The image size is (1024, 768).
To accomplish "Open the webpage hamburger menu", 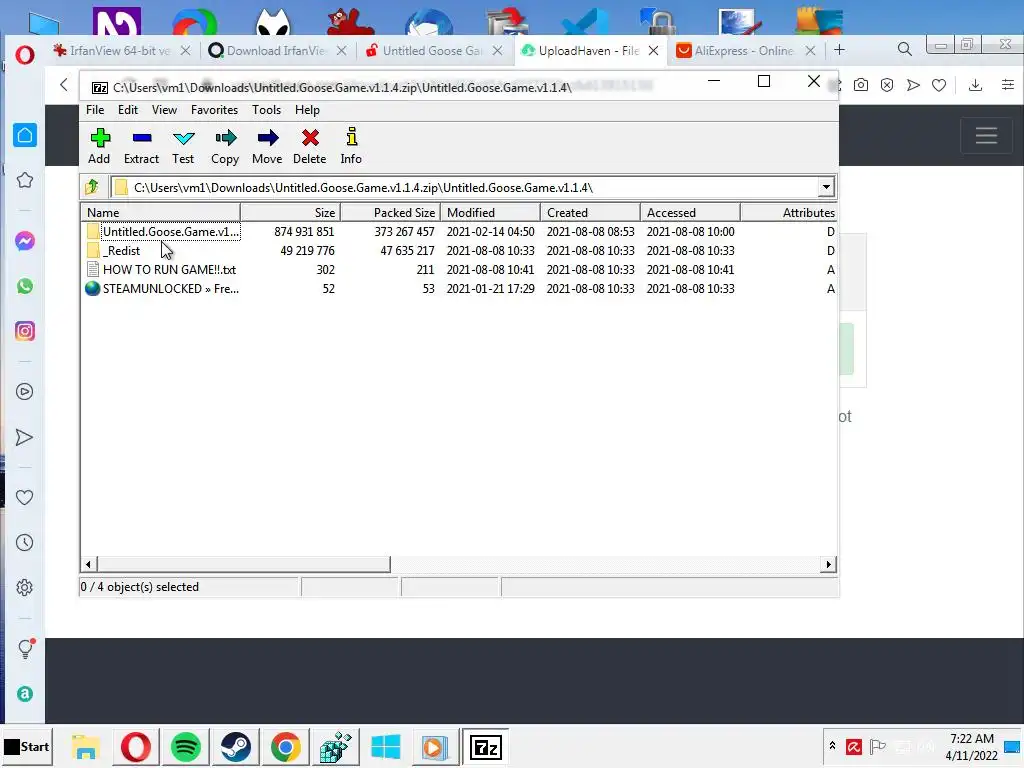I will tap(986, 135).
